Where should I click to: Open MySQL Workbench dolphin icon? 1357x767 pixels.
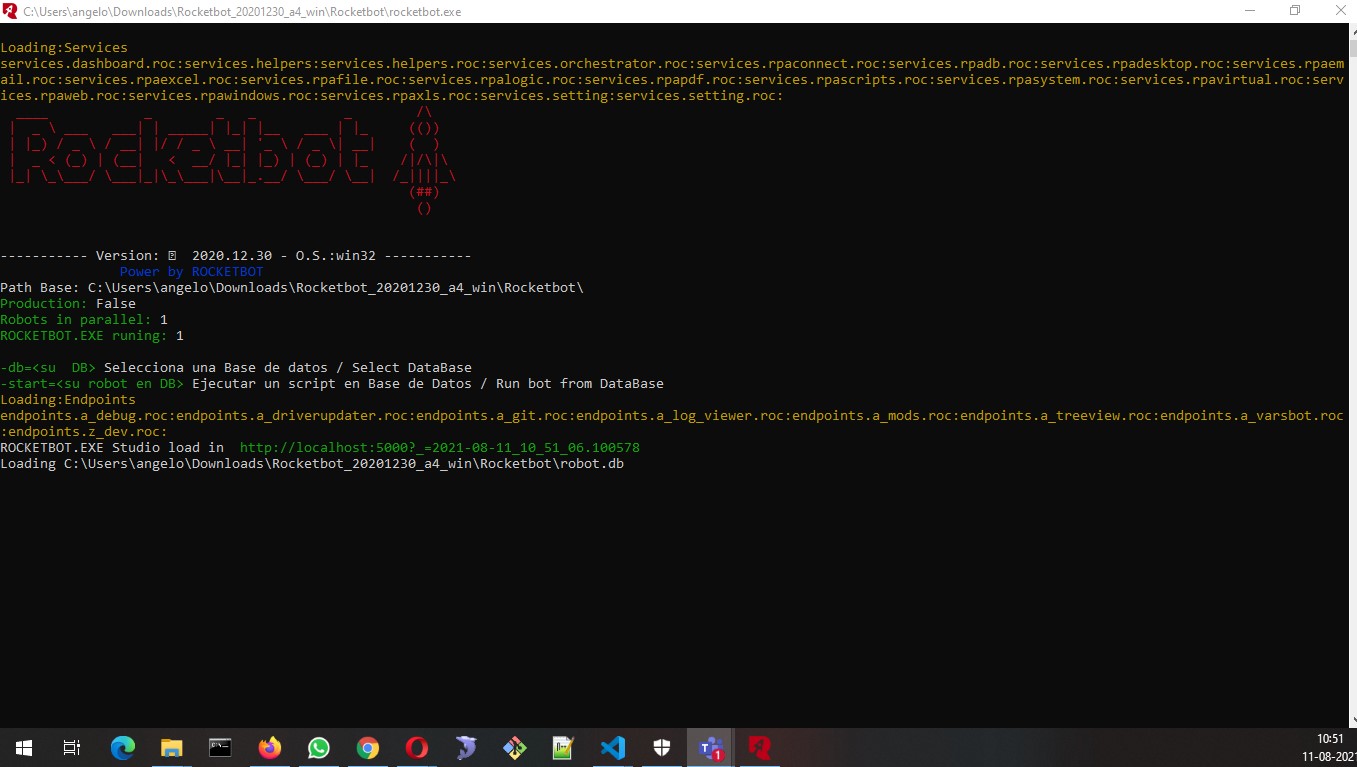coord(466,747)
